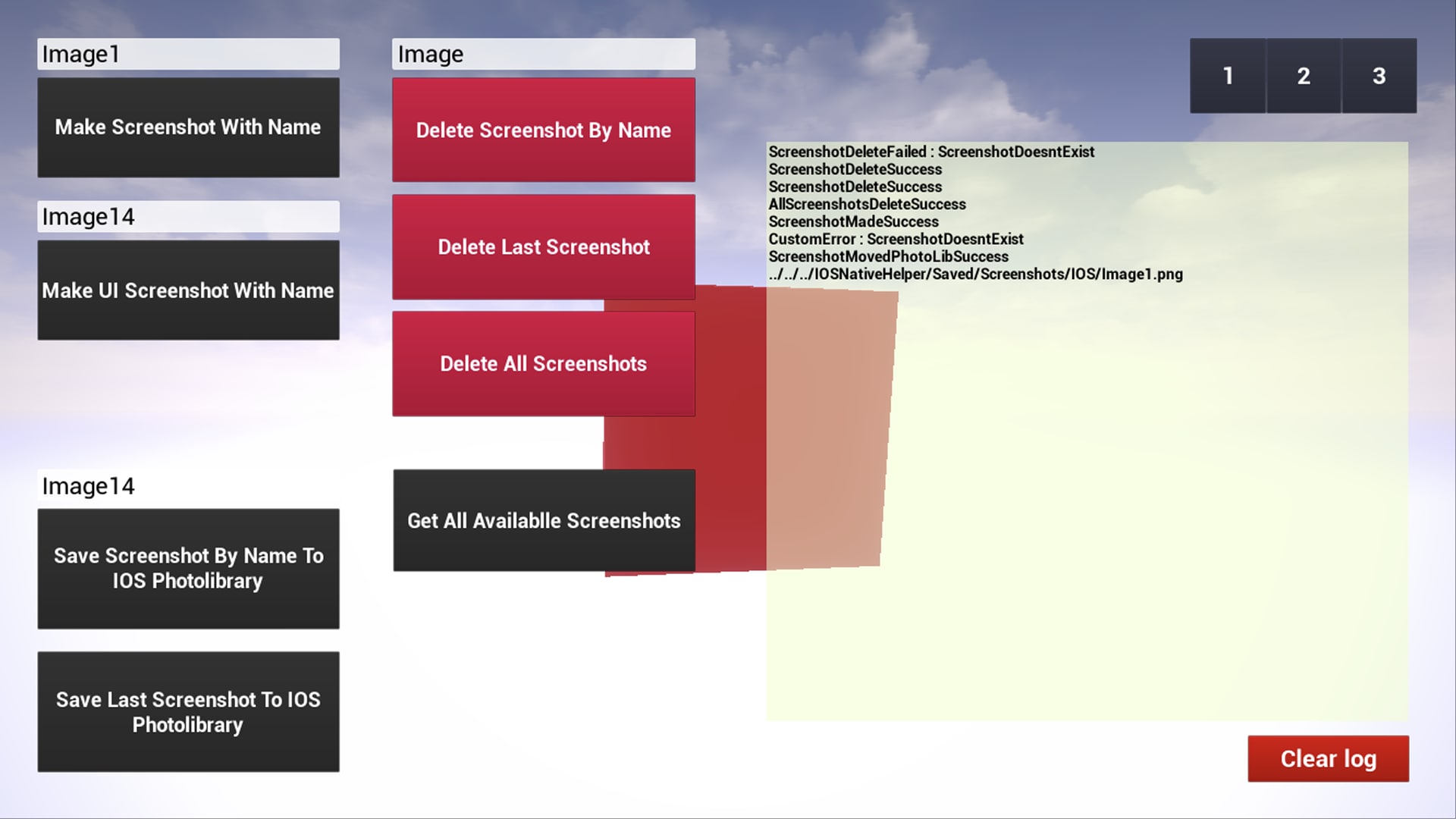1456x819 pixels.
Task: Click the Make UI Screenshot With Name button
Action: [188, 290]
